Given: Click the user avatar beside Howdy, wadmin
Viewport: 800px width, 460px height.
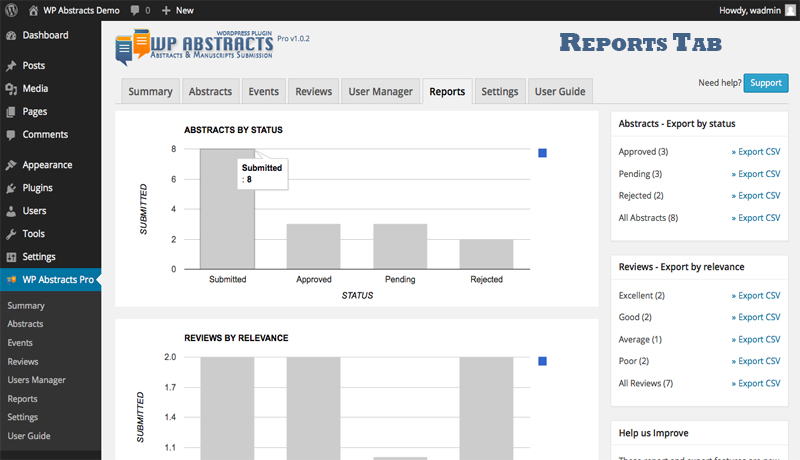Looking at the screenshot, I should click(790, 10).
